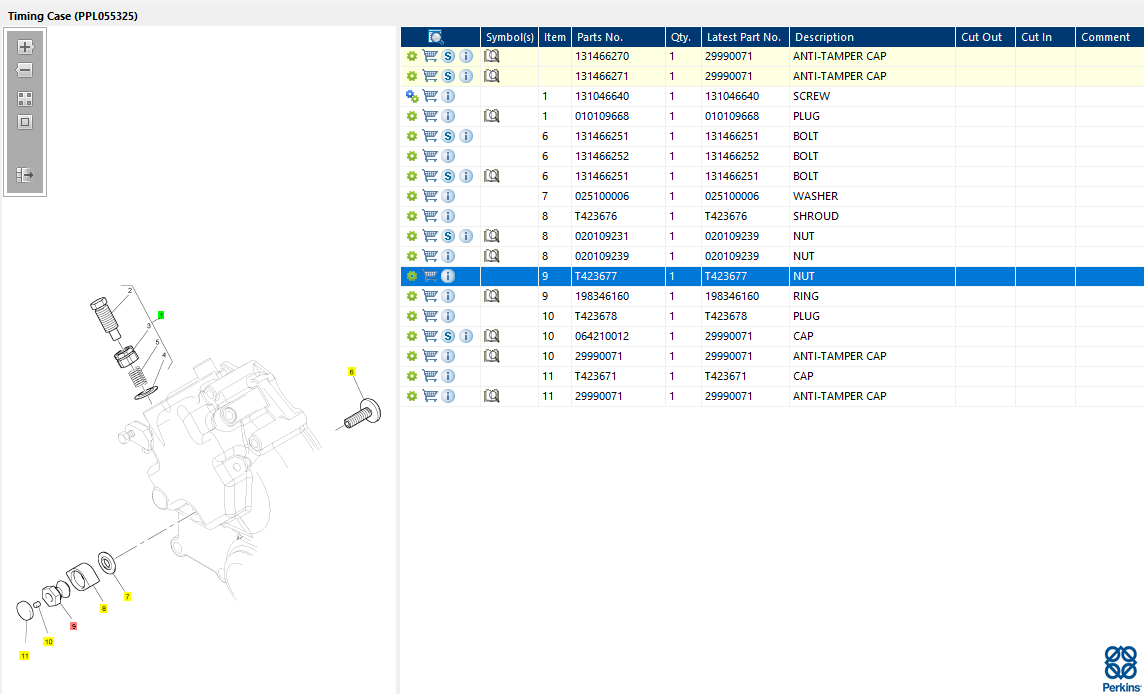1144x694 pixels.
Task: Click SHROUD description text
Action: pos(816,216)
